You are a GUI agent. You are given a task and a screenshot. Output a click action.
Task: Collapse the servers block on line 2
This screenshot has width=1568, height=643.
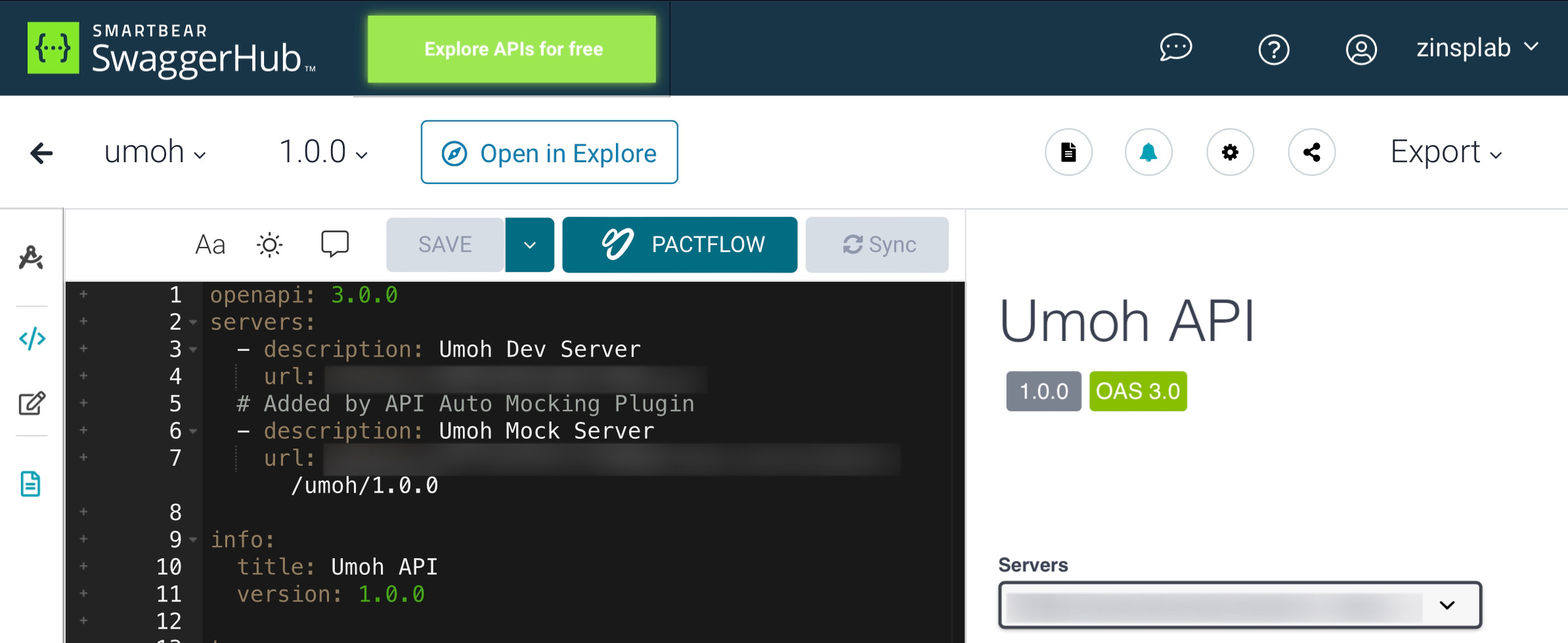(x=193, y=322)
